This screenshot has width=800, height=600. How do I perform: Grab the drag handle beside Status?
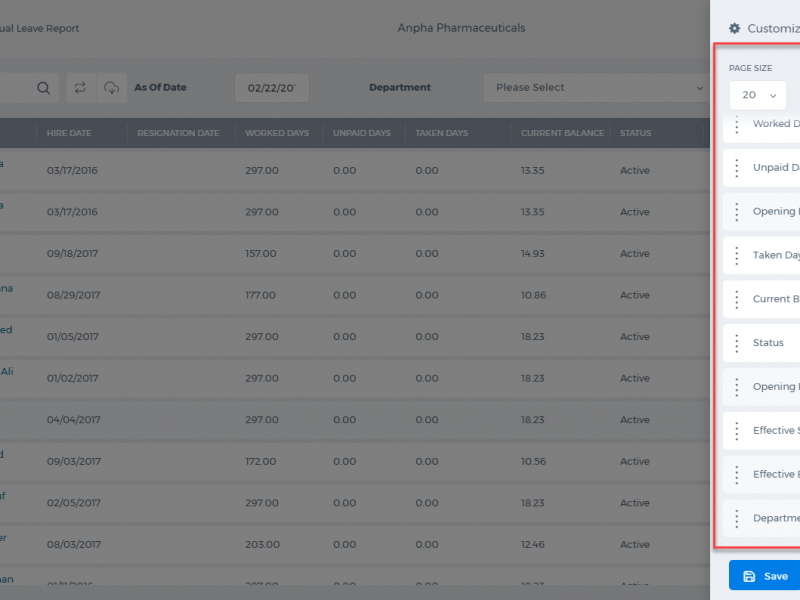737,343
